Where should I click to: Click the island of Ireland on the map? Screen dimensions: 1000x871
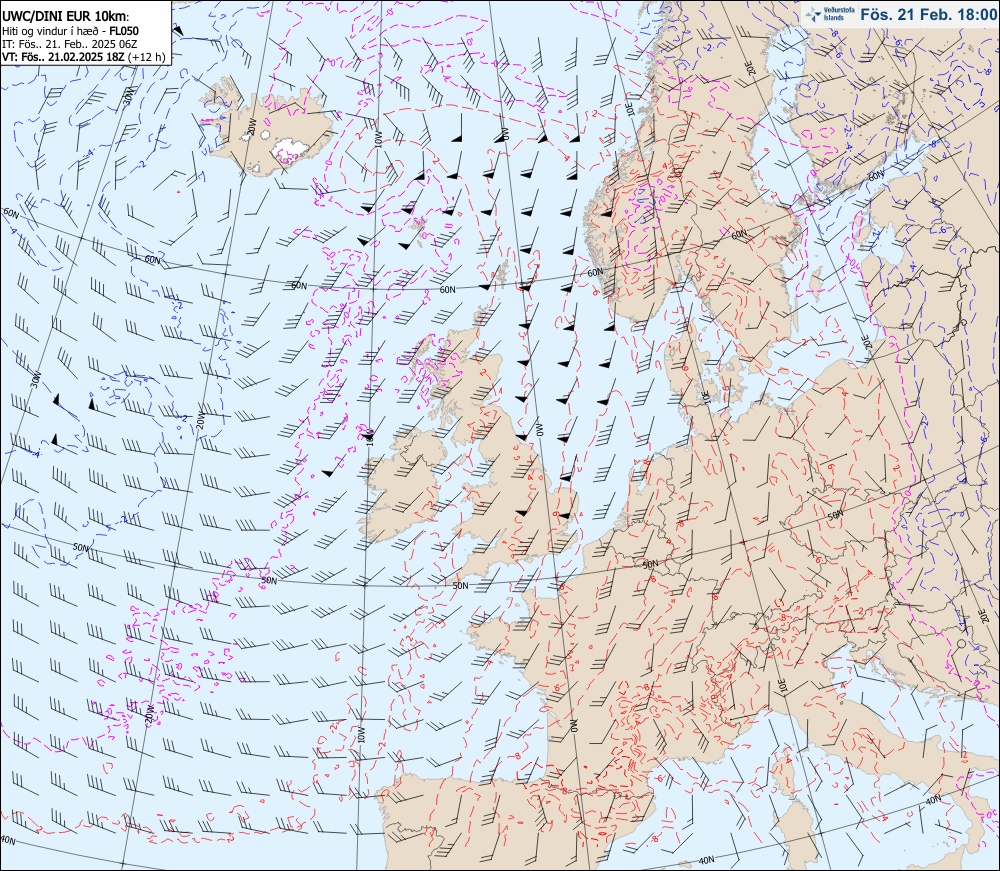click(x=404, y=485)
